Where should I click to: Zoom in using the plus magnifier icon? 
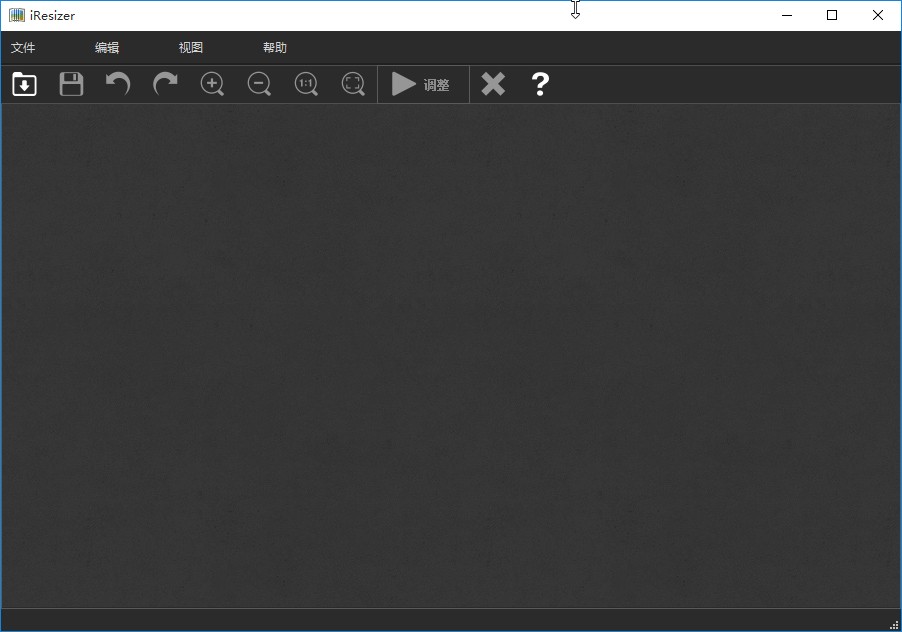[x=212, y=84]
